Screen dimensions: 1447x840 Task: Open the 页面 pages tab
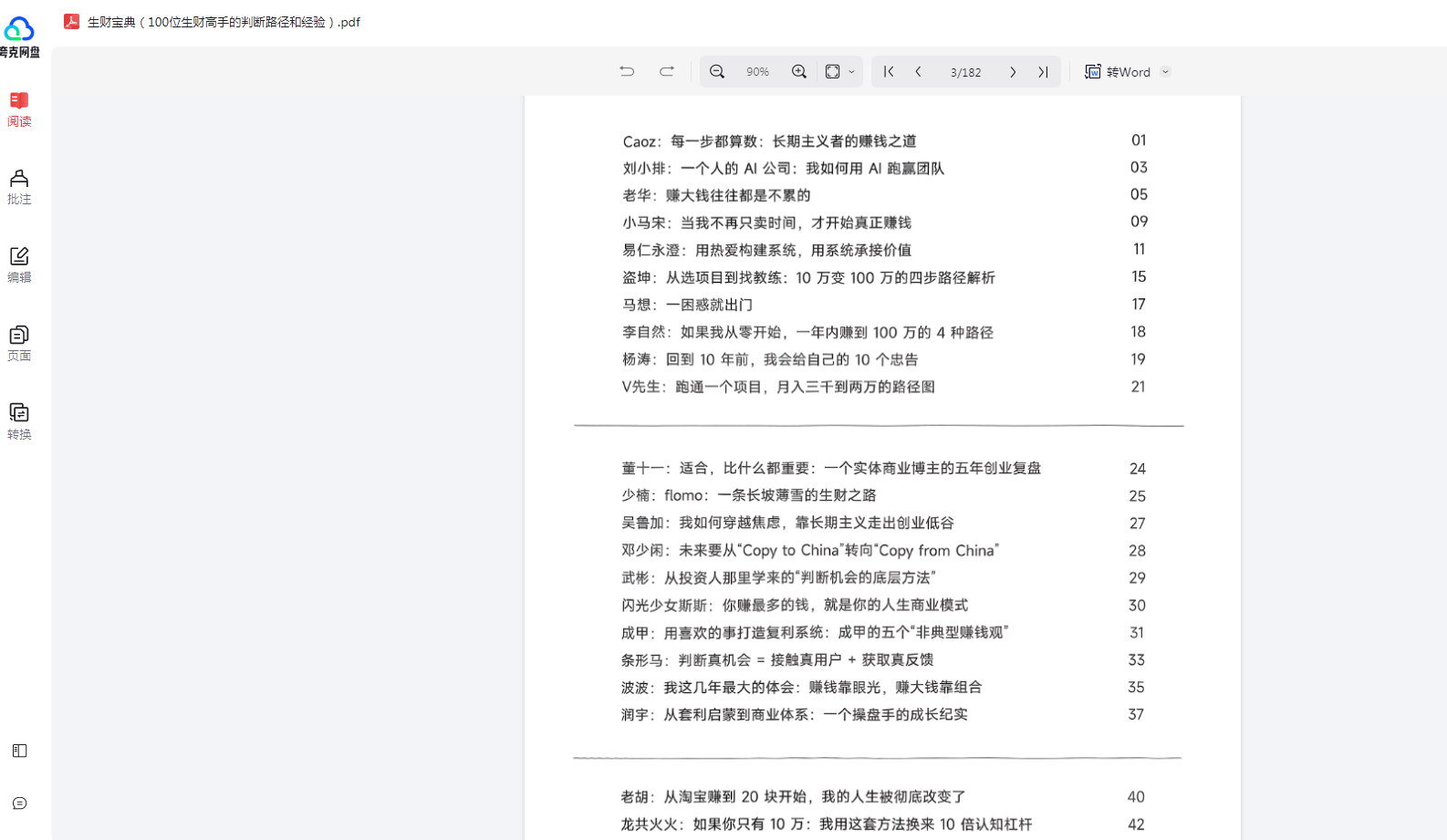pyautogui.click(x=19, y=343)
